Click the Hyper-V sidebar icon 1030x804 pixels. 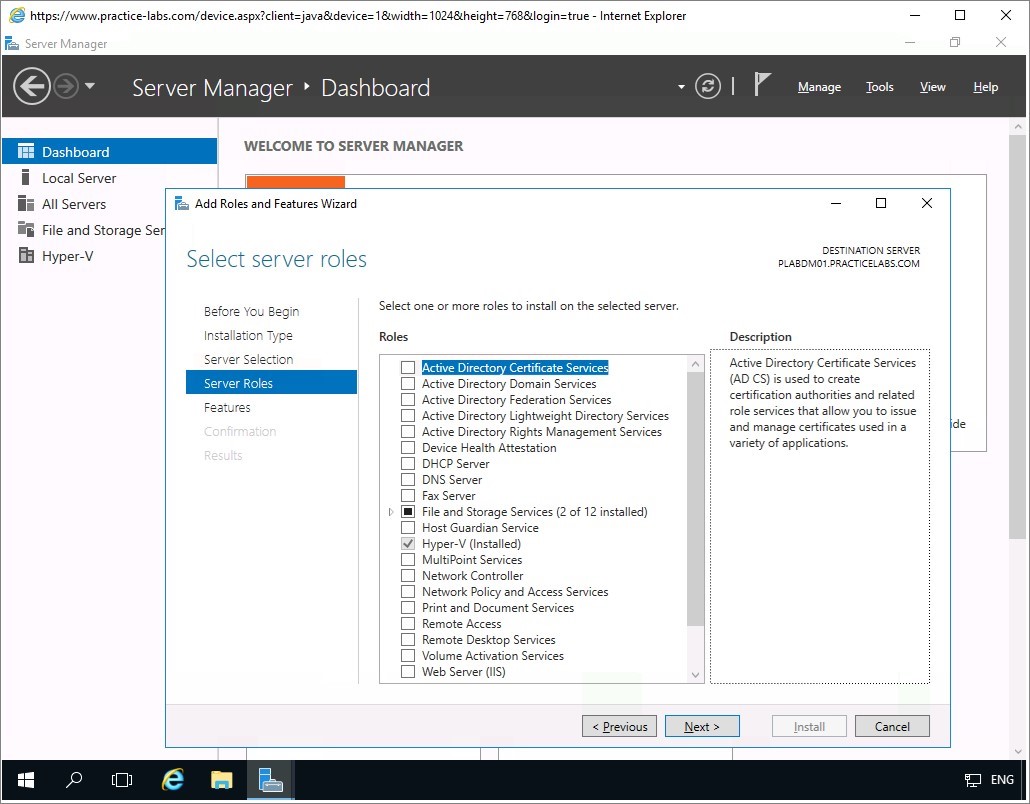(26, 256)
